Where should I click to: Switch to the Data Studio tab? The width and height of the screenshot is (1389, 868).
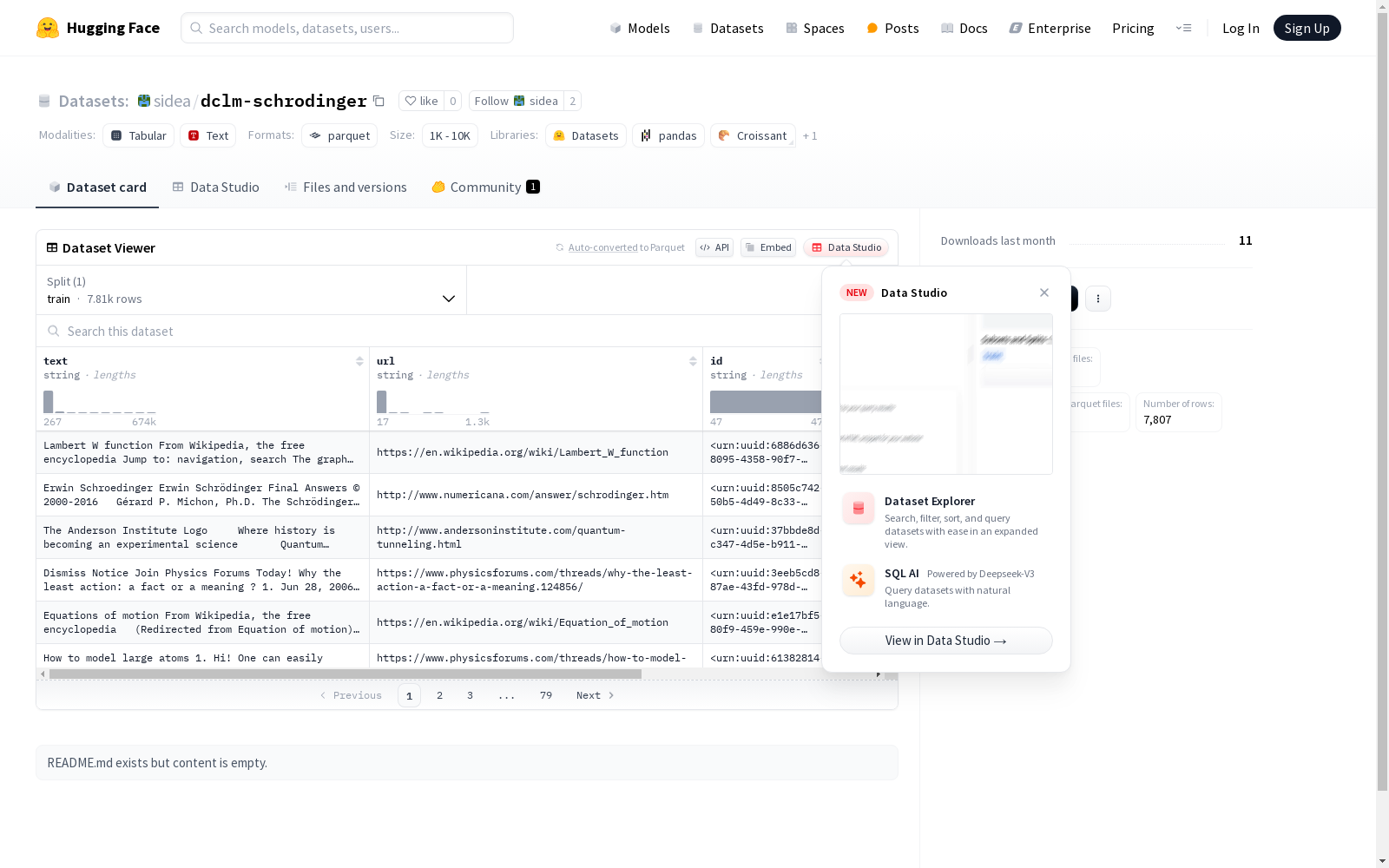click(x=215, y=187)
